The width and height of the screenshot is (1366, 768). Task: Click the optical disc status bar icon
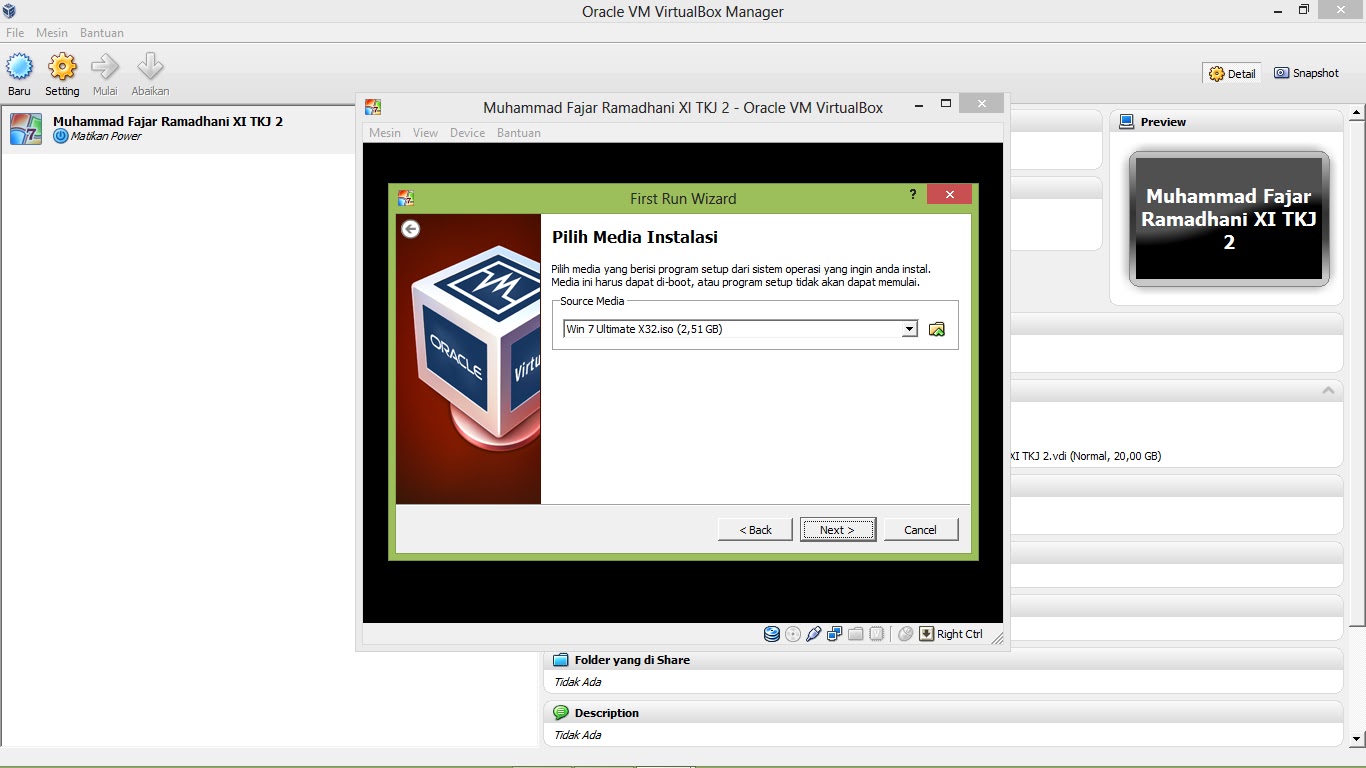(x=793, y=634)
